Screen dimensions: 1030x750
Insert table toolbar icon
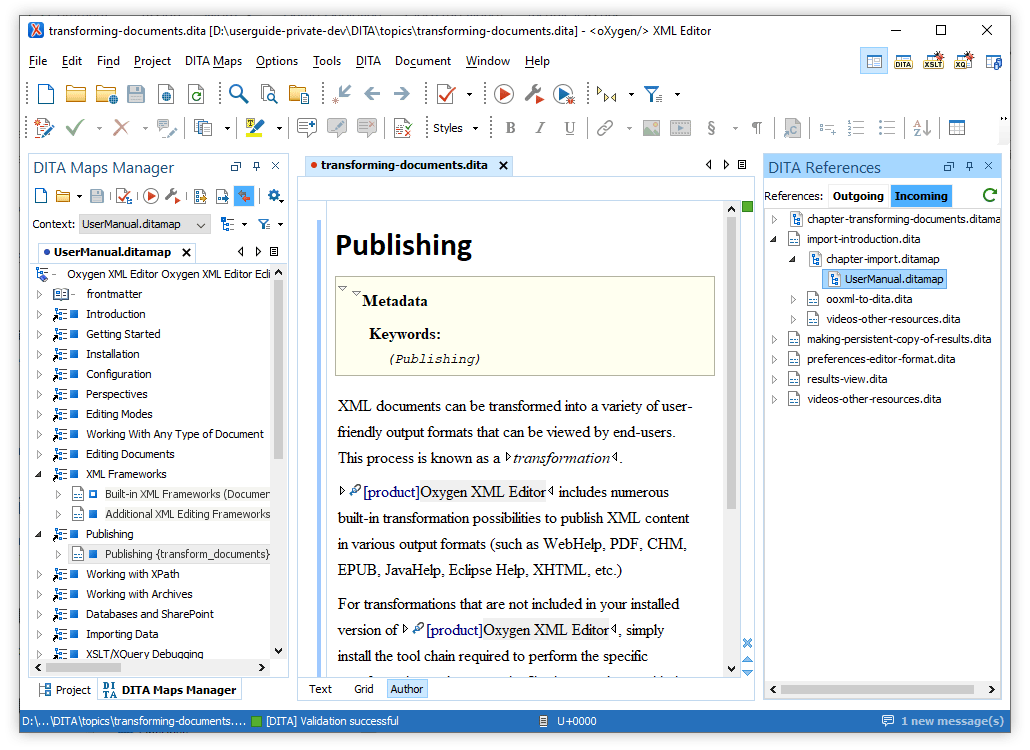(x=957, y=127)
